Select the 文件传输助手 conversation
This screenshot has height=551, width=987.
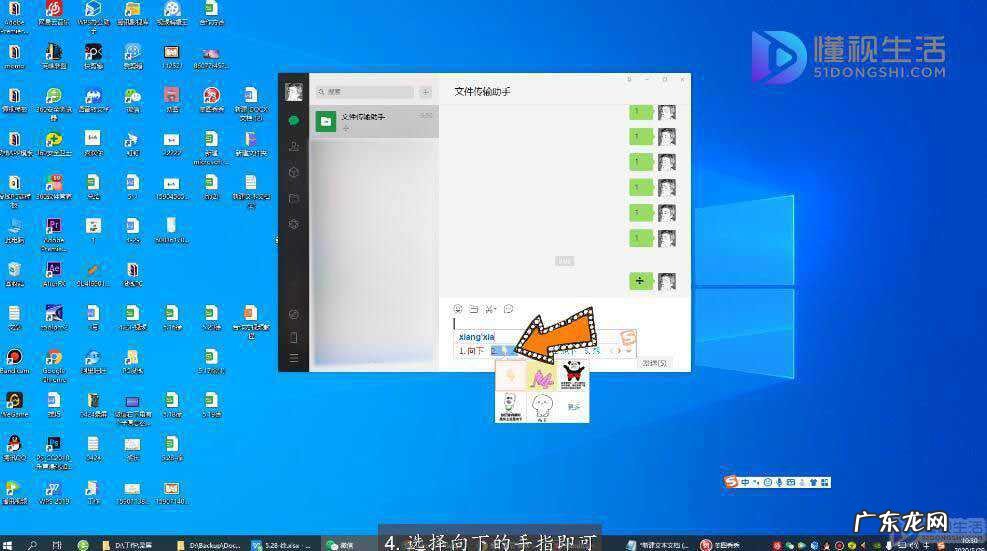[x=374, y=121]
